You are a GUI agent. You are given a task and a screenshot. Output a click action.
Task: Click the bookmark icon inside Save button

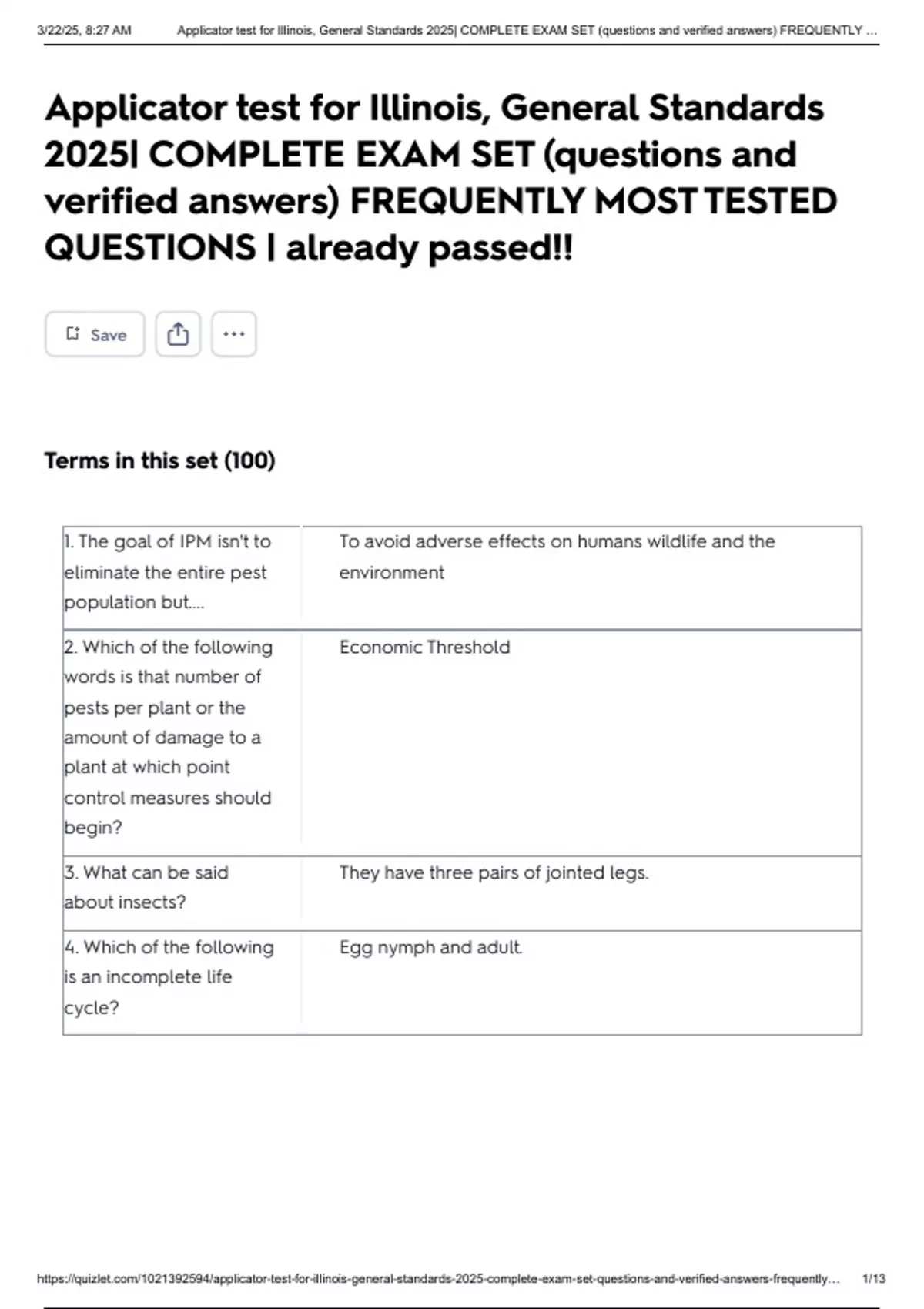coord(72,334)
